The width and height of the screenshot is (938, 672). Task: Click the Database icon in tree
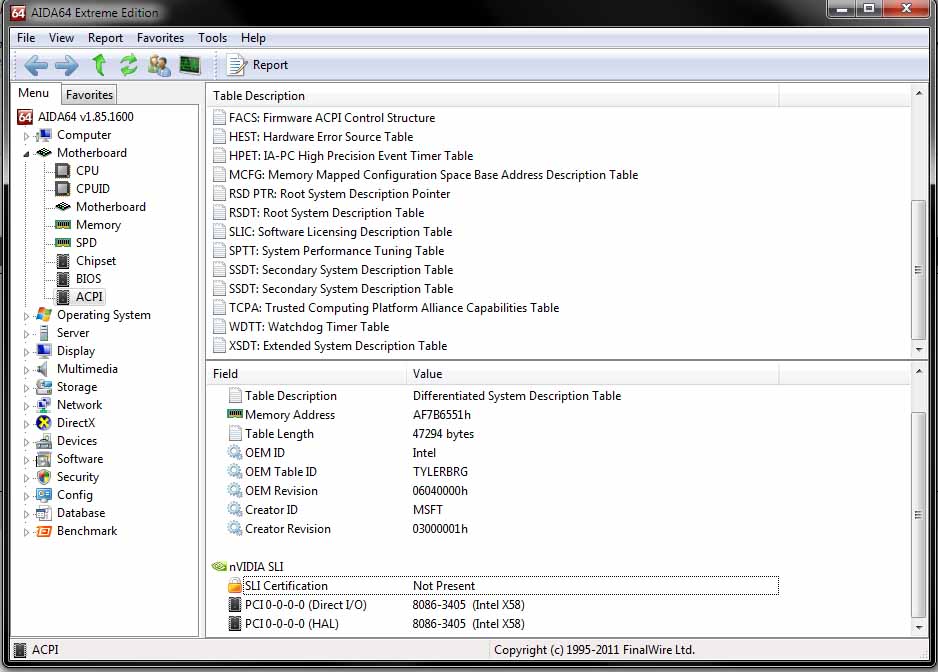pyautogui.click(x=43, y=513)
